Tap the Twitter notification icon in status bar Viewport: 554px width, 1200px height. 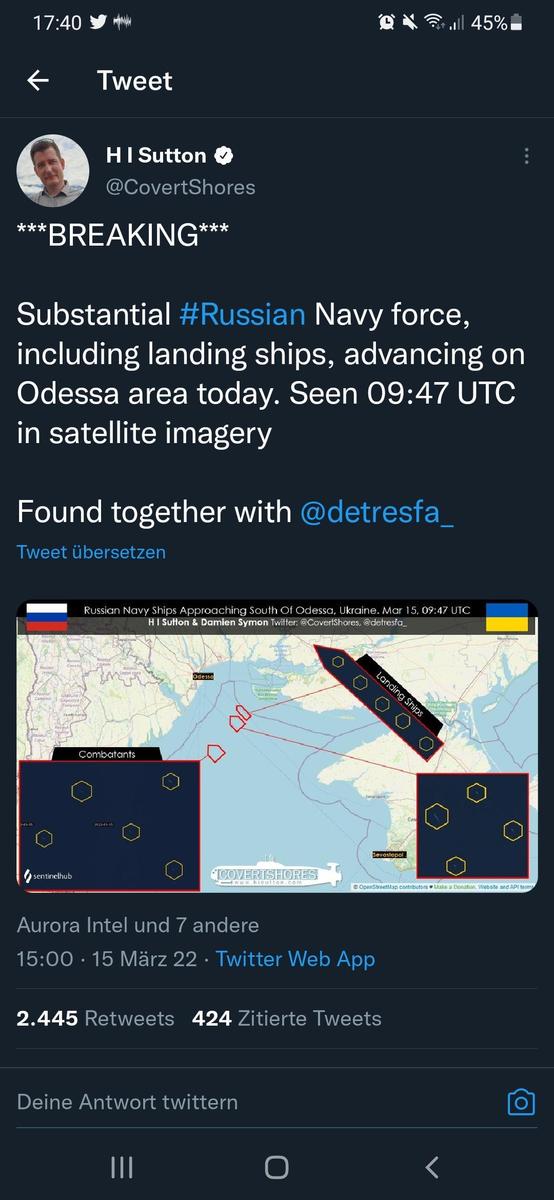[98, 22]
